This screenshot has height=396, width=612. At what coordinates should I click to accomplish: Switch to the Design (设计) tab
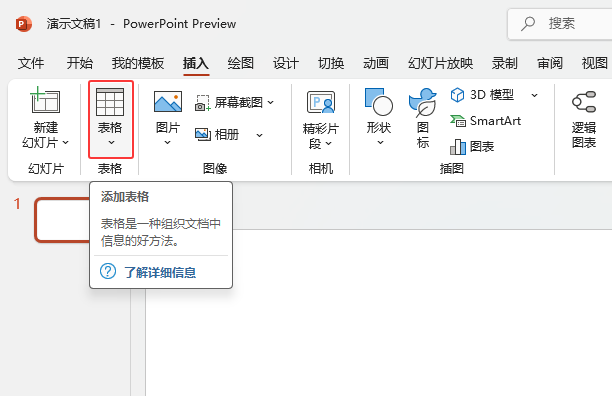pos(286,63)
